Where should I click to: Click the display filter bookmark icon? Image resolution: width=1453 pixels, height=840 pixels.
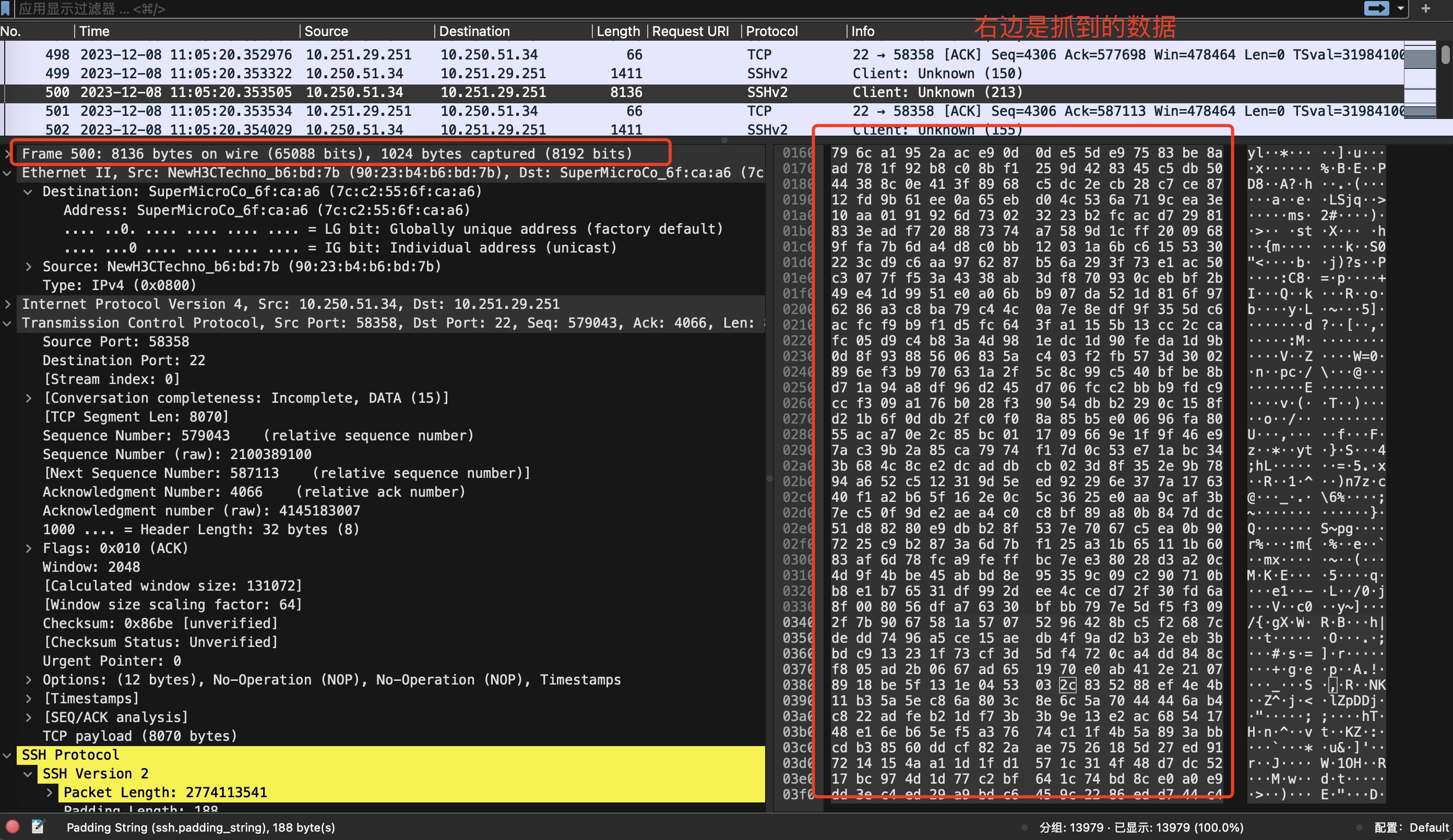[5, 8]
